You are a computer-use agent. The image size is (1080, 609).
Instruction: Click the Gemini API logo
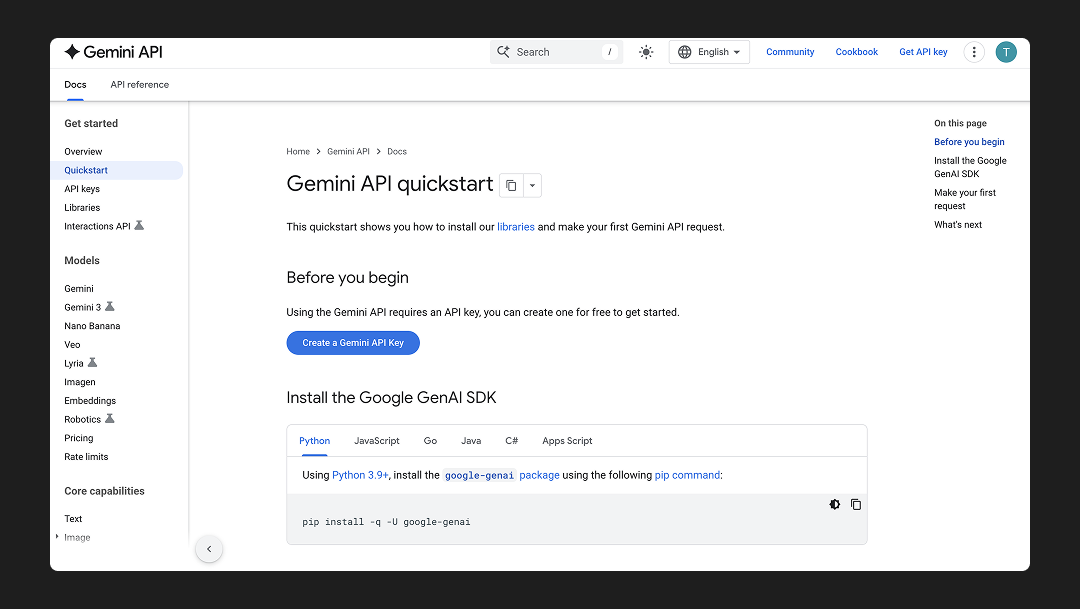114,52
